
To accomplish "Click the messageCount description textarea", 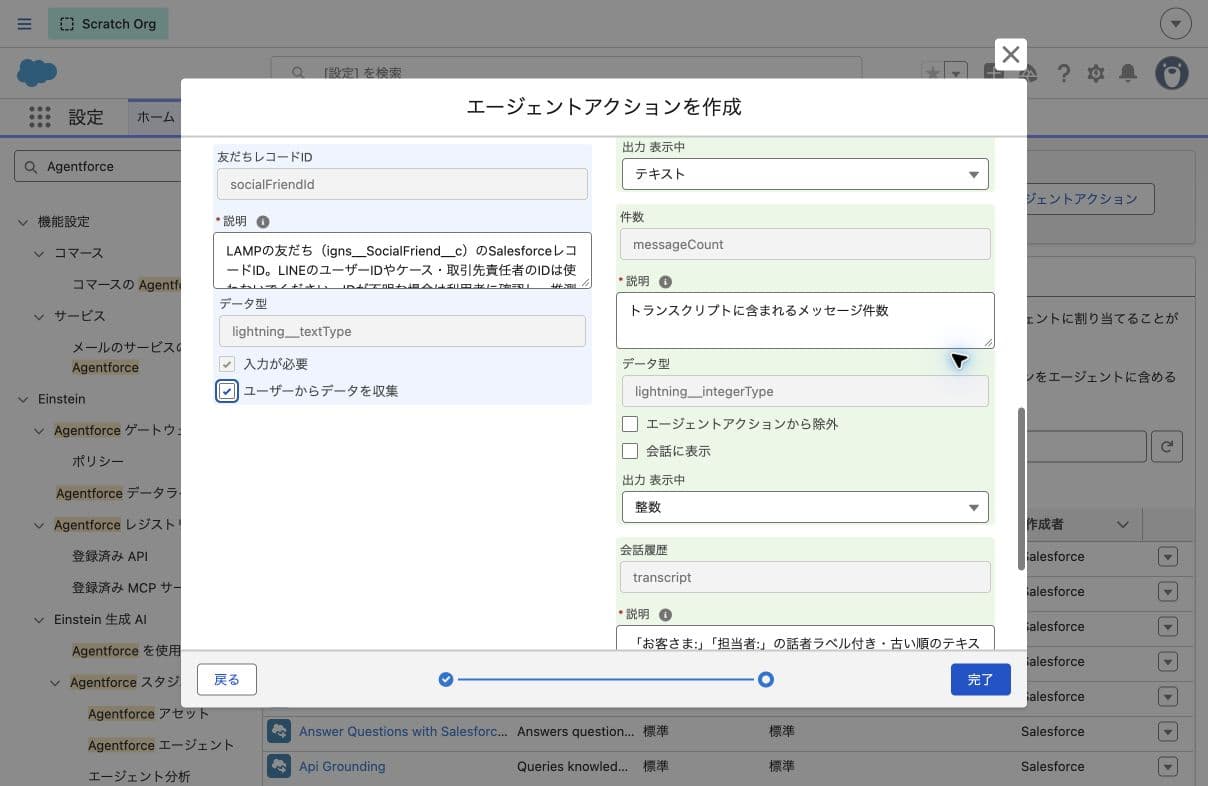I will 805,320.
